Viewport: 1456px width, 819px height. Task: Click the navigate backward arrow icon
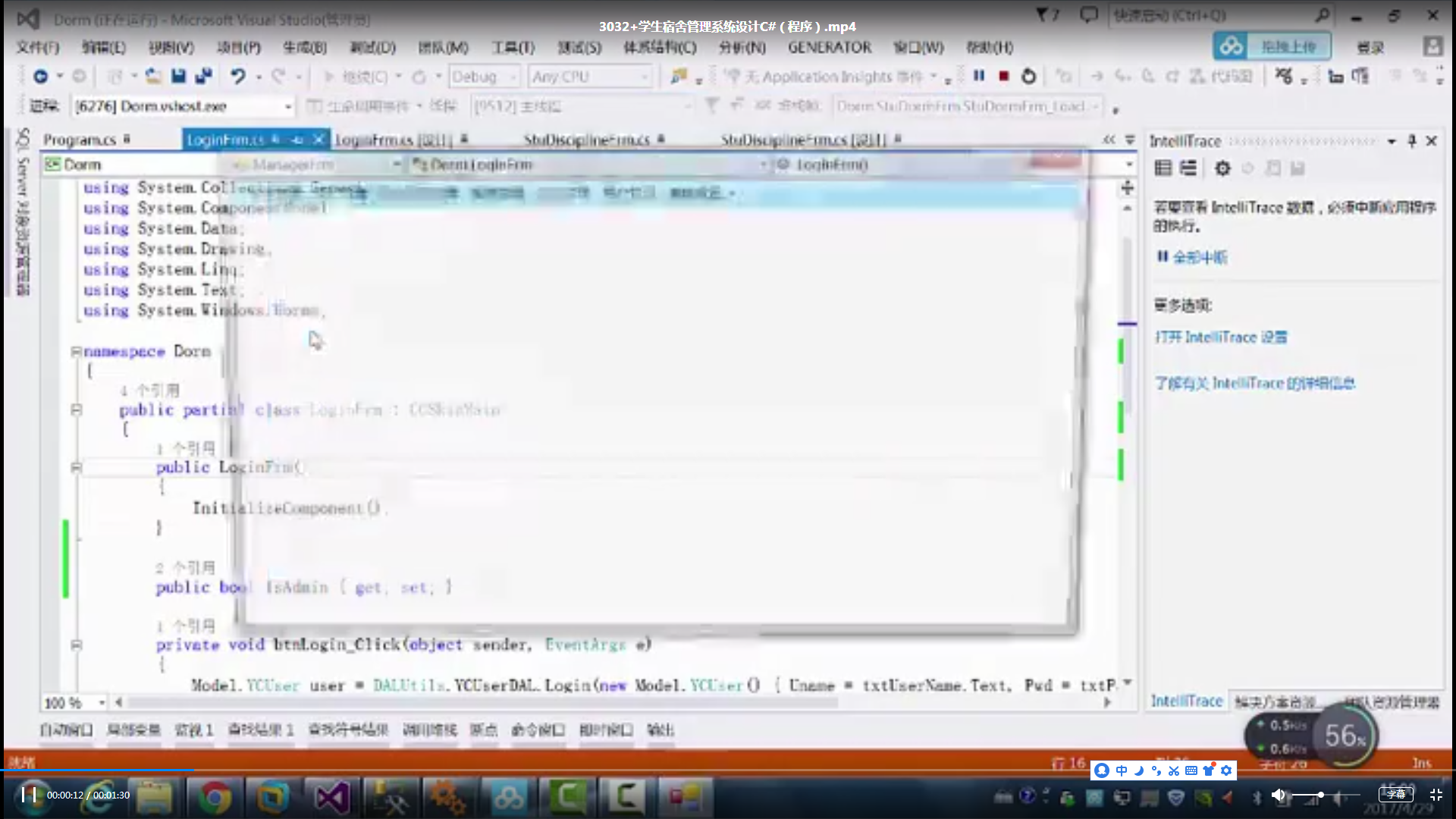tap(40, 76)
